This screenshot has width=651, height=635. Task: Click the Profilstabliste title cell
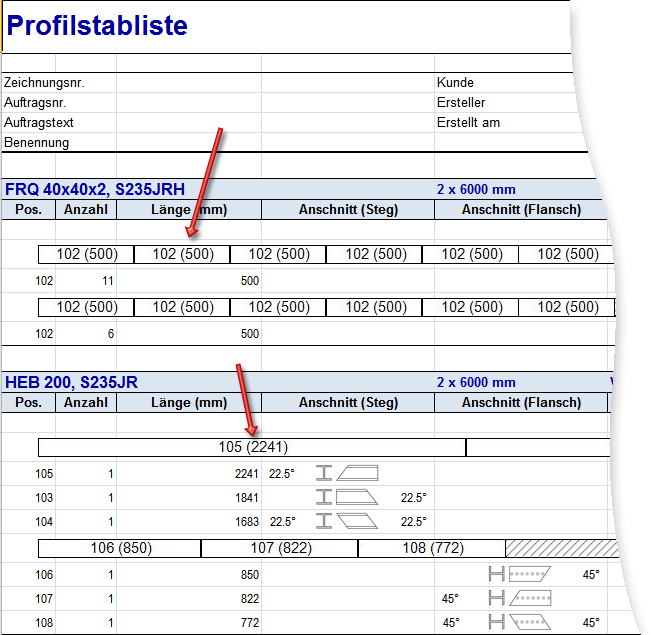click(x=97, y=26)
